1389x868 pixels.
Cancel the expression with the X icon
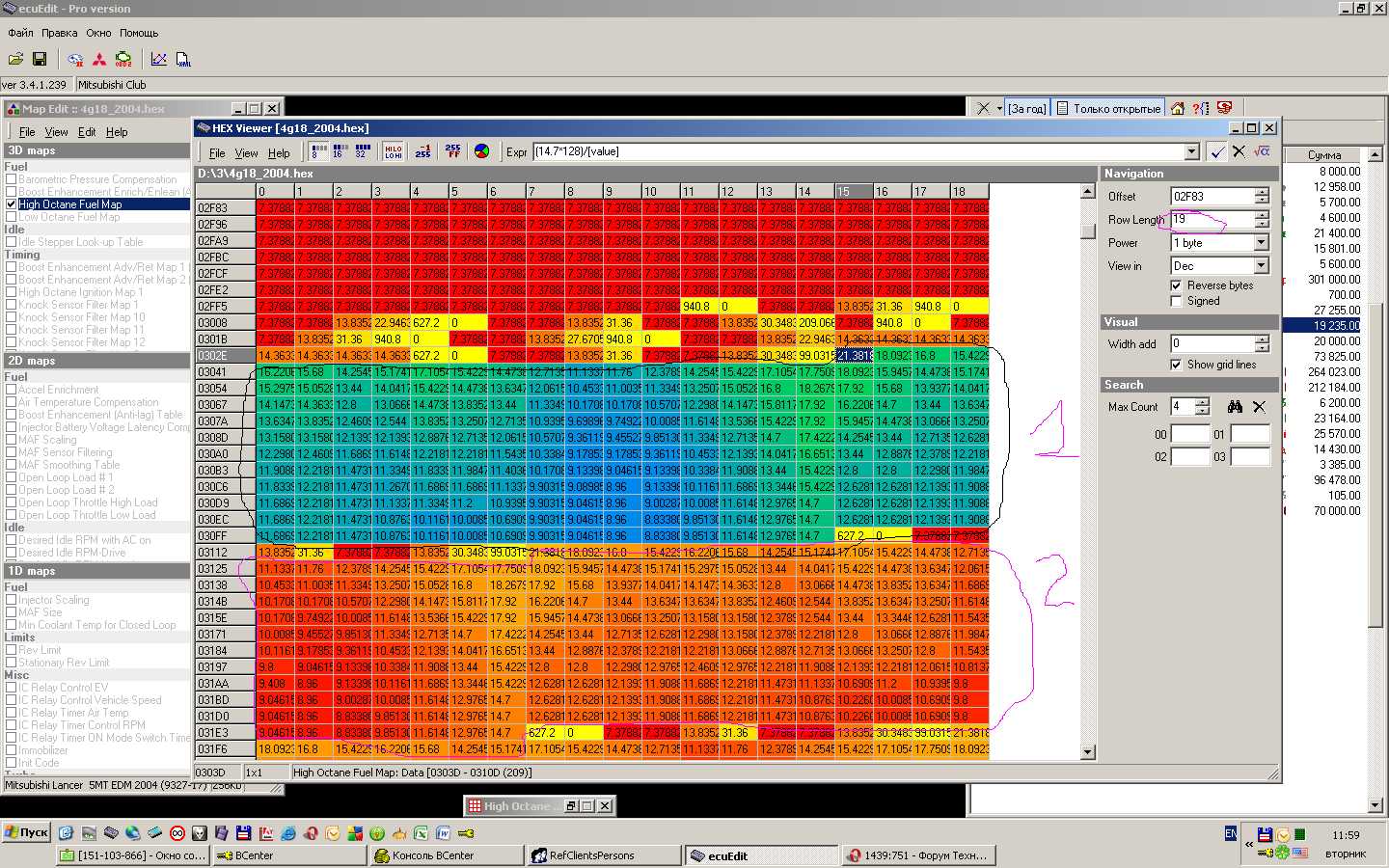[1239, 151]
